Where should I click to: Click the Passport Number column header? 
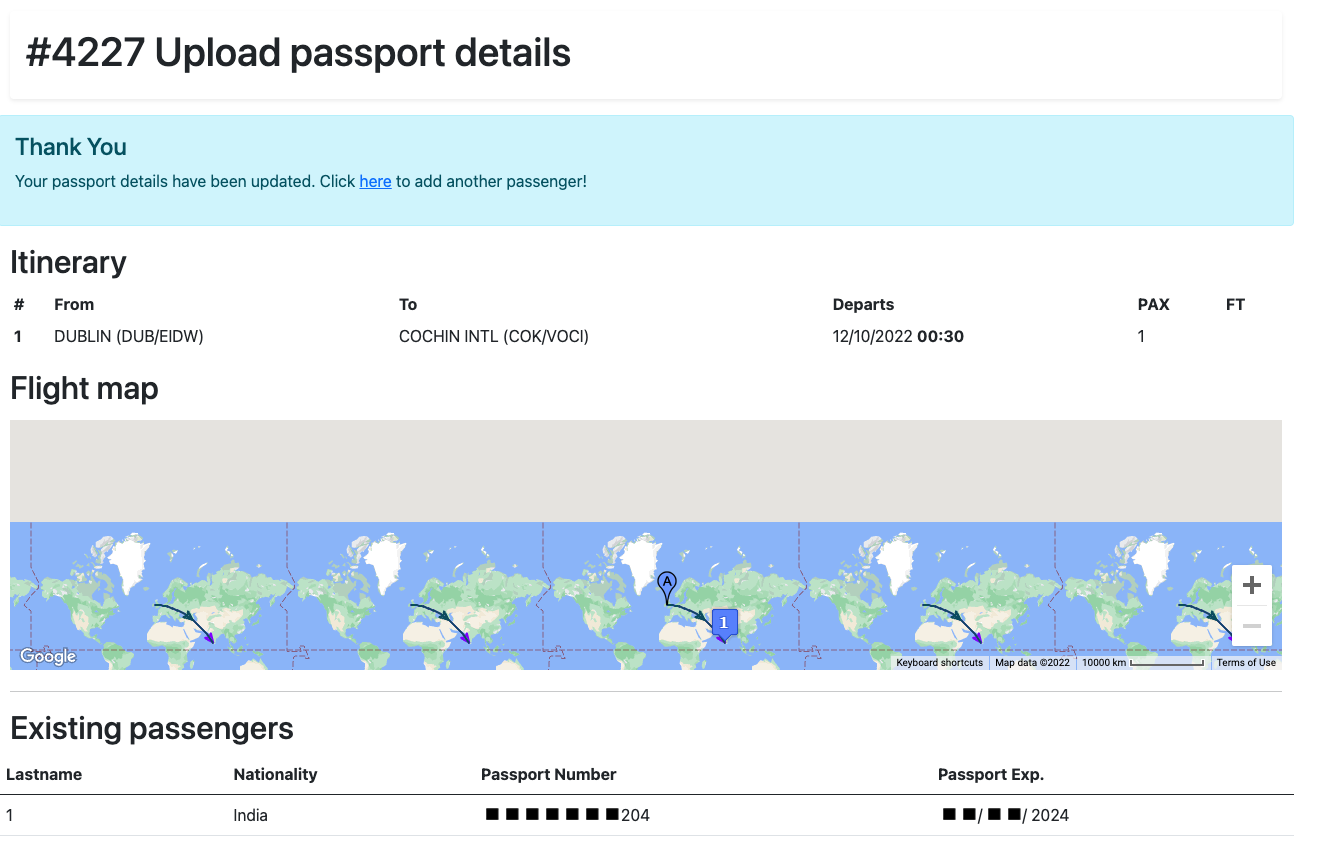coord(548,774)
